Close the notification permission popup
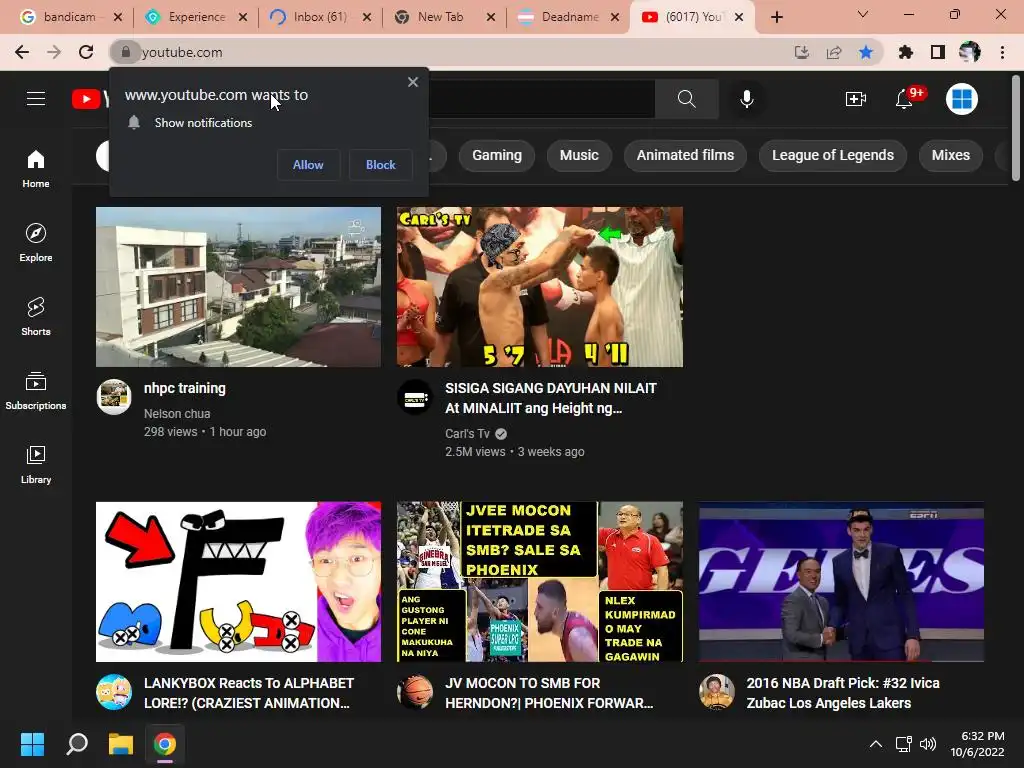Screen dimensions: 1024x768 tap(413, 82)
